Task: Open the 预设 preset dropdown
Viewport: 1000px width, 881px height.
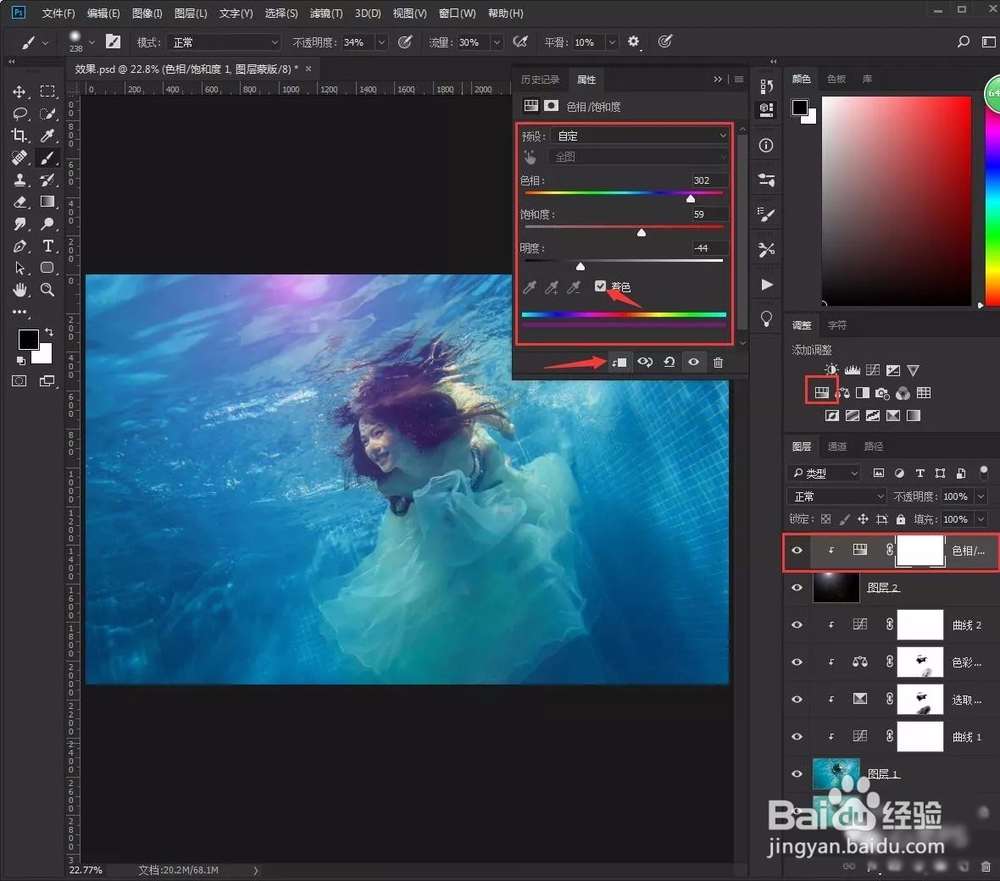Action: point(640,134)
